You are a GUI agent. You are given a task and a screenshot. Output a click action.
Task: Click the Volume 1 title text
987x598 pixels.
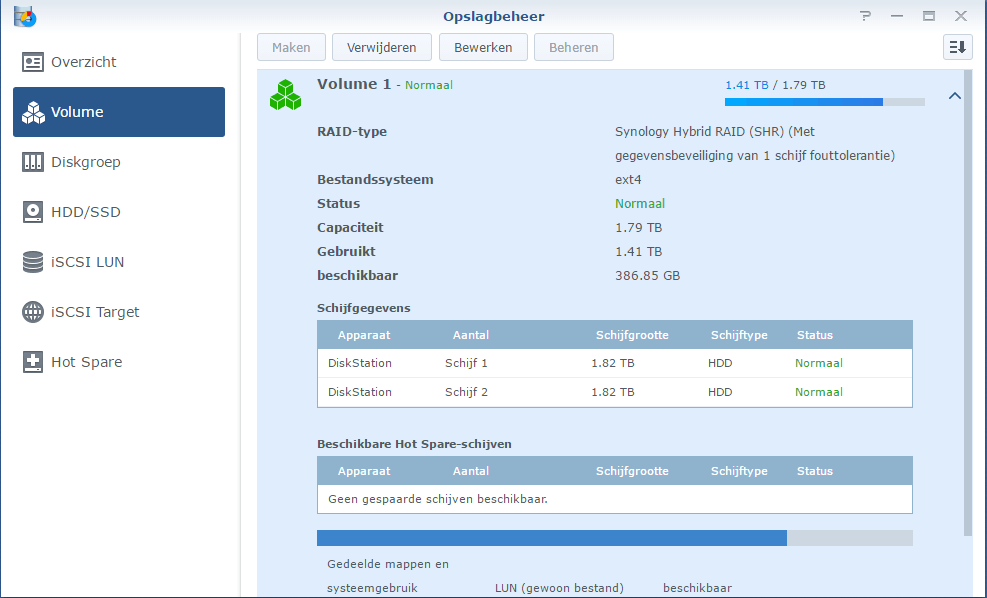tap(354, 84)
